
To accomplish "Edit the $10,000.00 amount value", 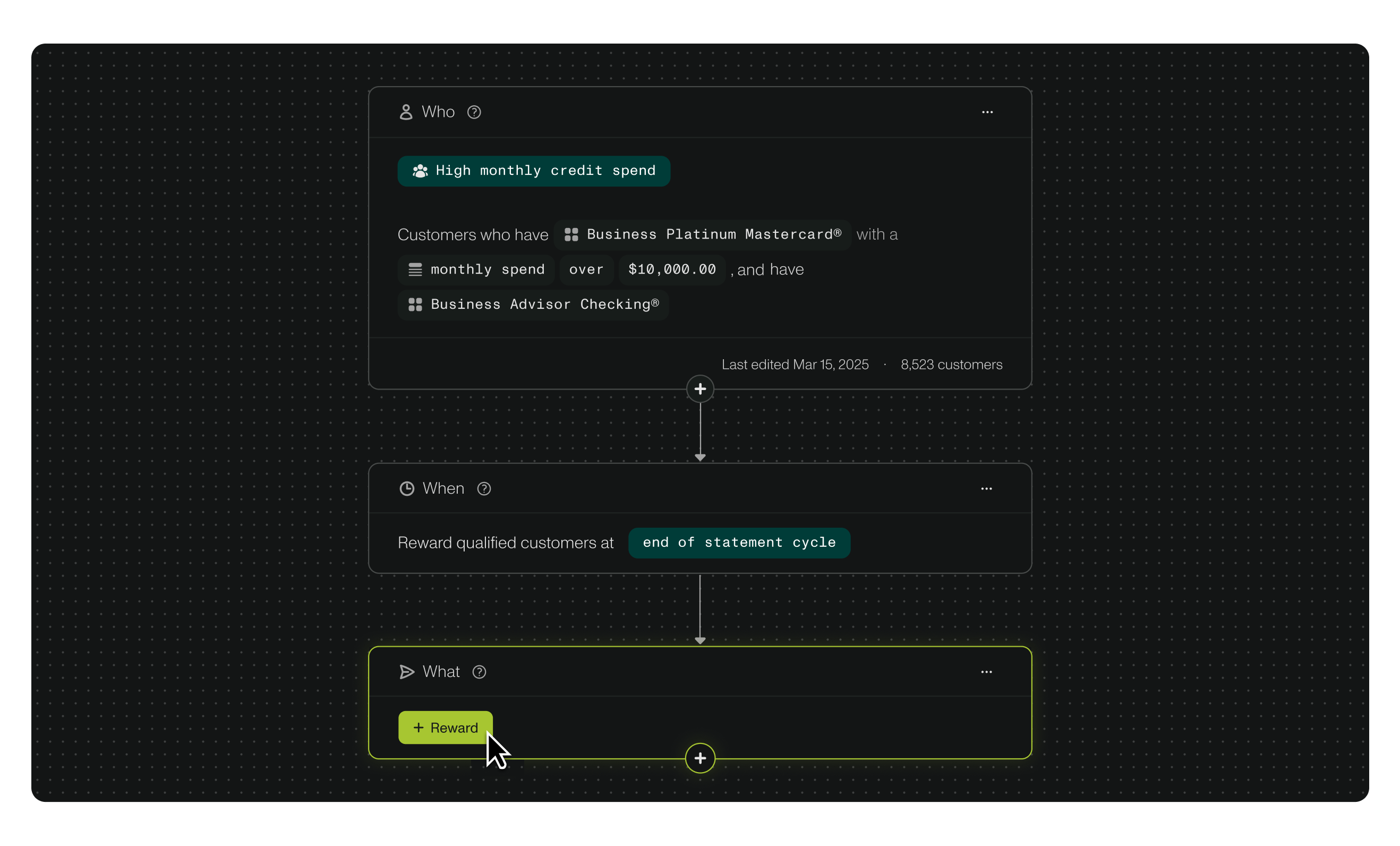I will pyautogui.click(x=672, y=269).
